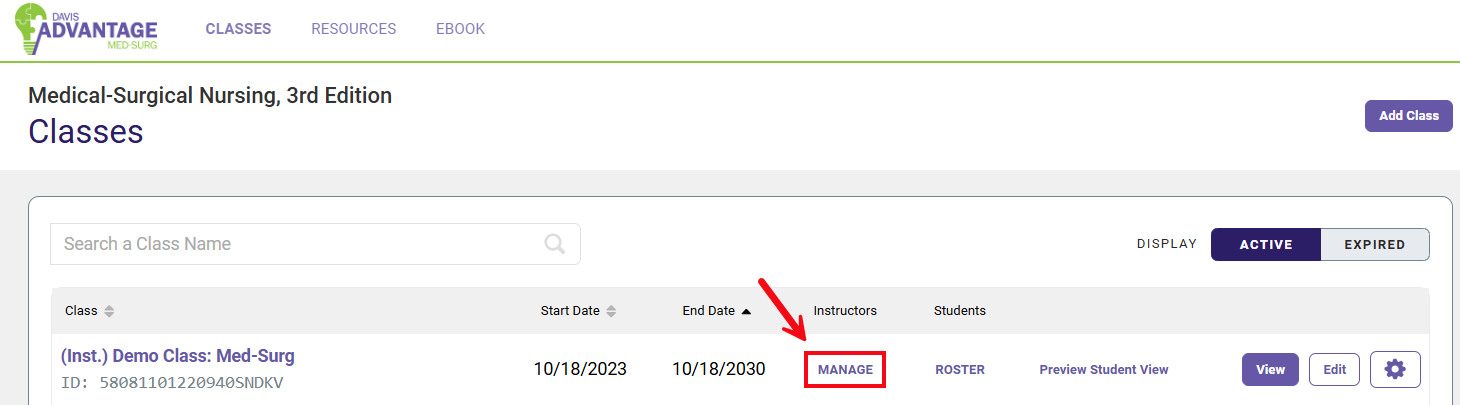The image size is (1460, 405).
Task: Sort by Class name arrows
Action: click(109, 311)
